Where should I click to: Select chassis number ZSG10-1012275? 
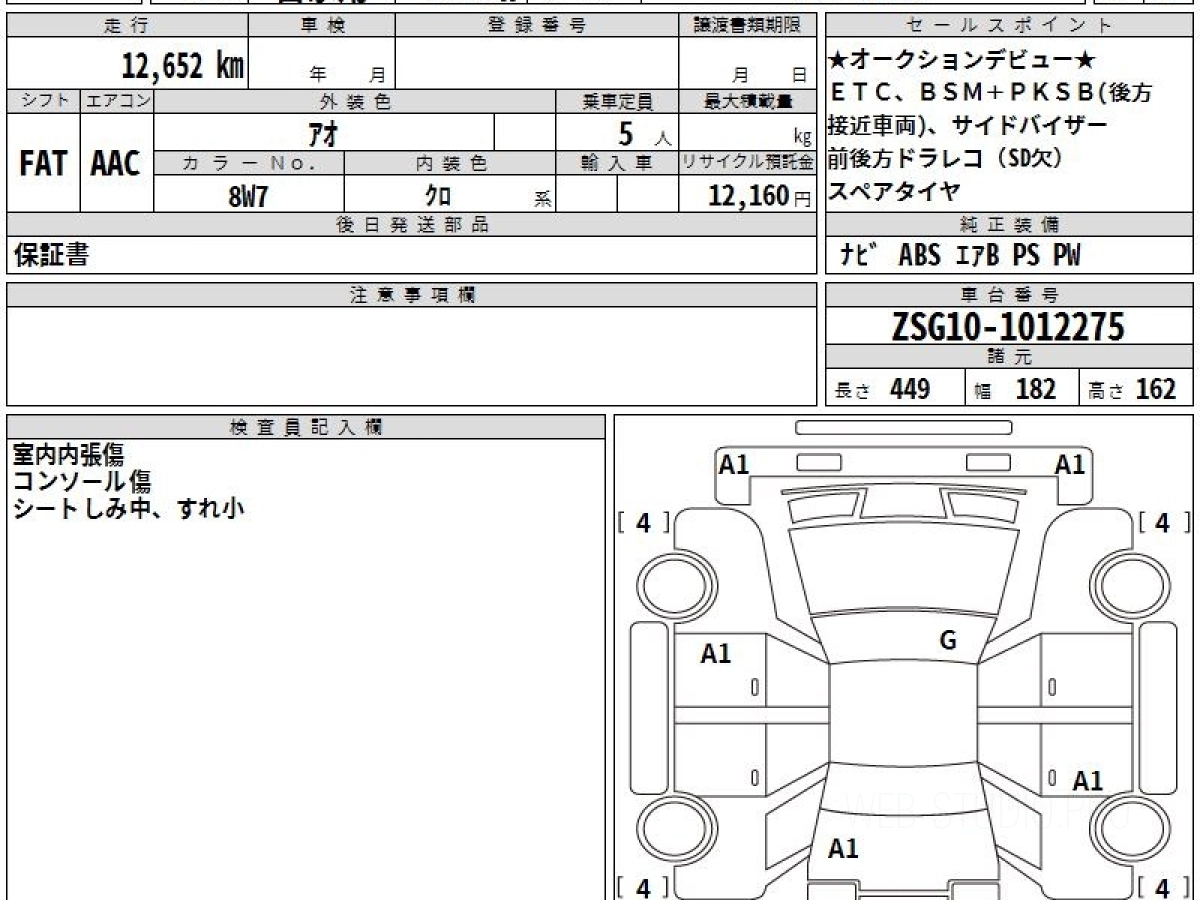tap(1008, 327)
